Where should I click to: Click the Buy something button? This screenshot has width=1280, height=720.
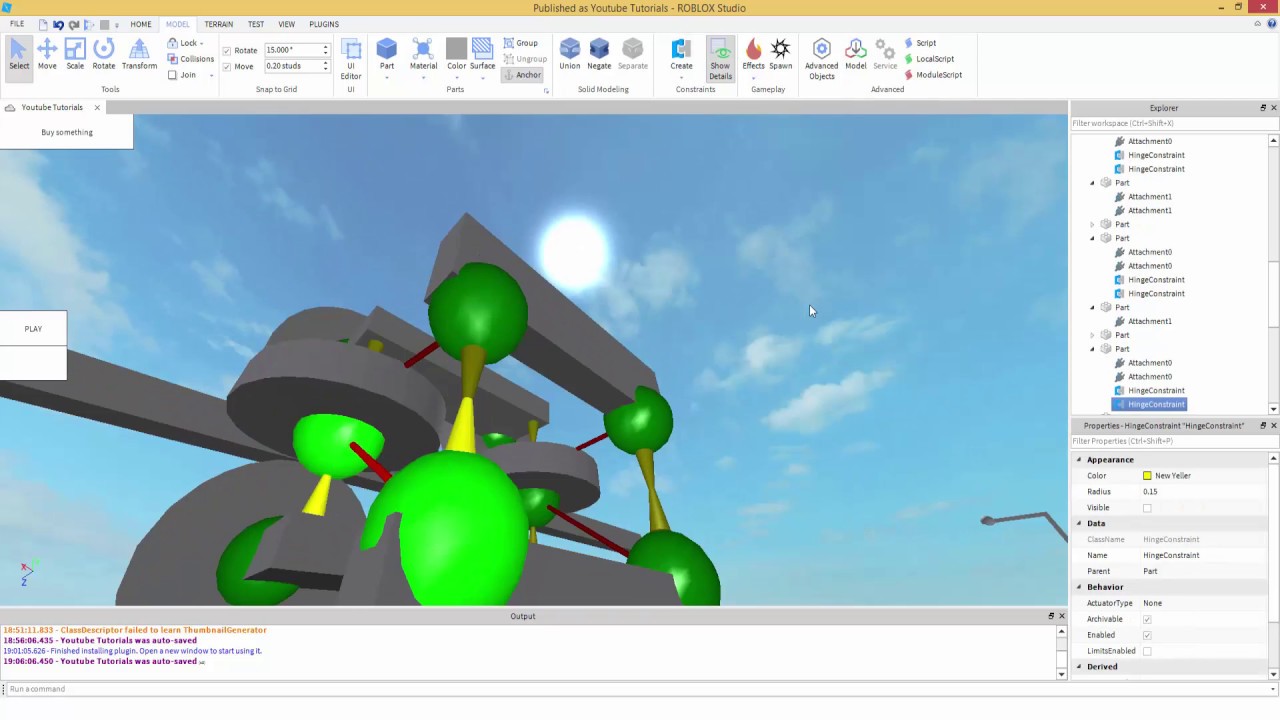(66, 132)
